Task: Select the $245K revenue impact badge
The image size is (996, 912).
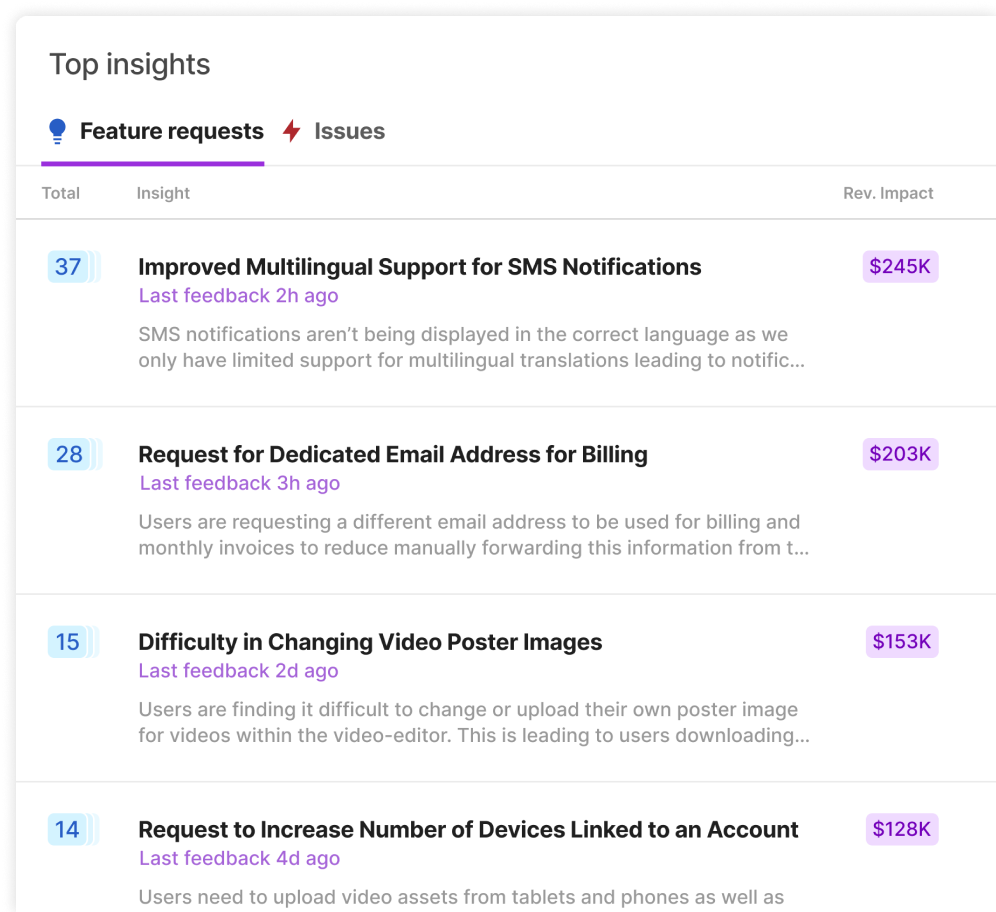Action: tap(900, 267)
